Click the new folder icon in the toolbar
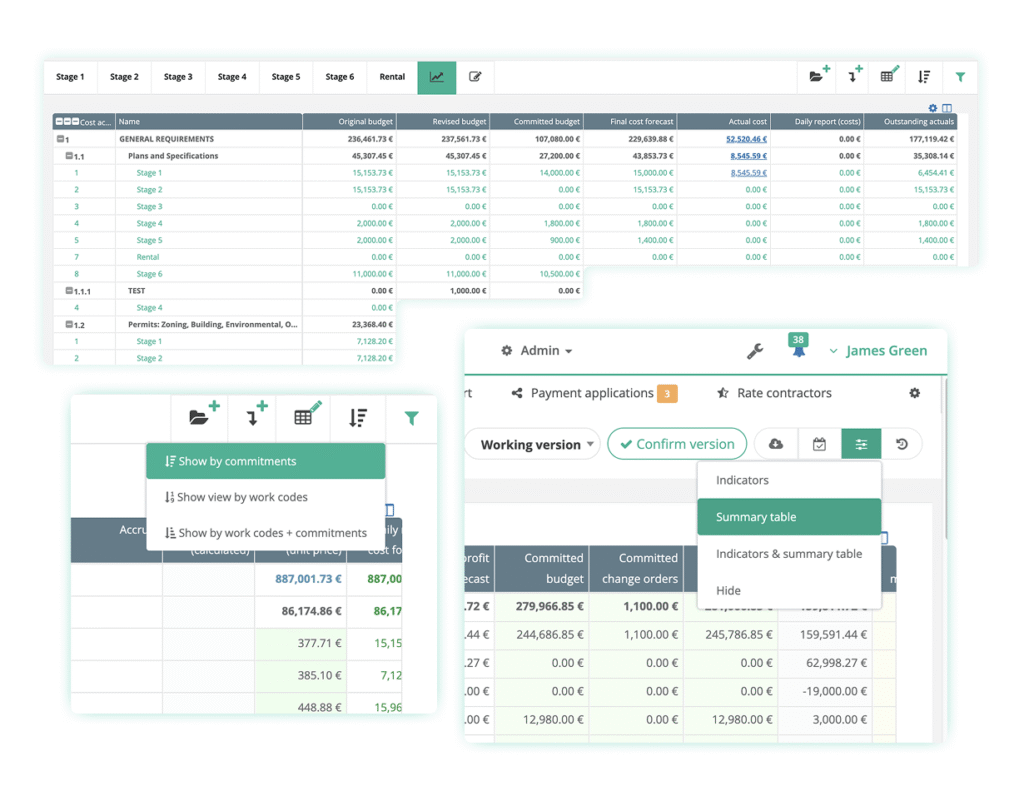Screen dimensions: 1024x801 818,76
